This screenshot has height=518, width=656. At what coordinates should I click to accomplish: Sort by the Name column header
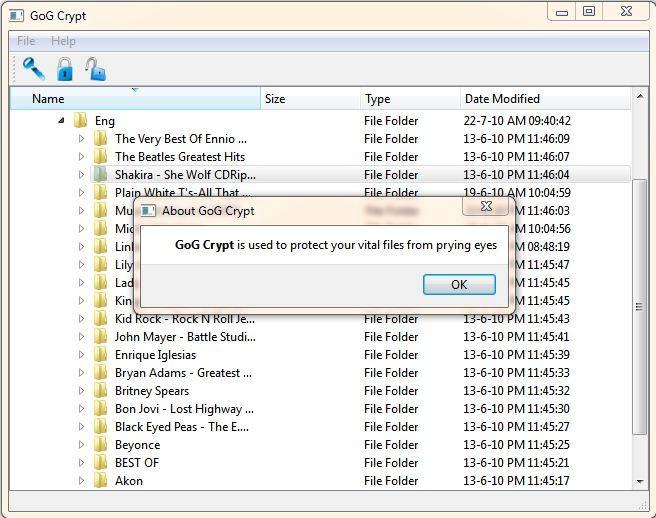coord(48,99)
